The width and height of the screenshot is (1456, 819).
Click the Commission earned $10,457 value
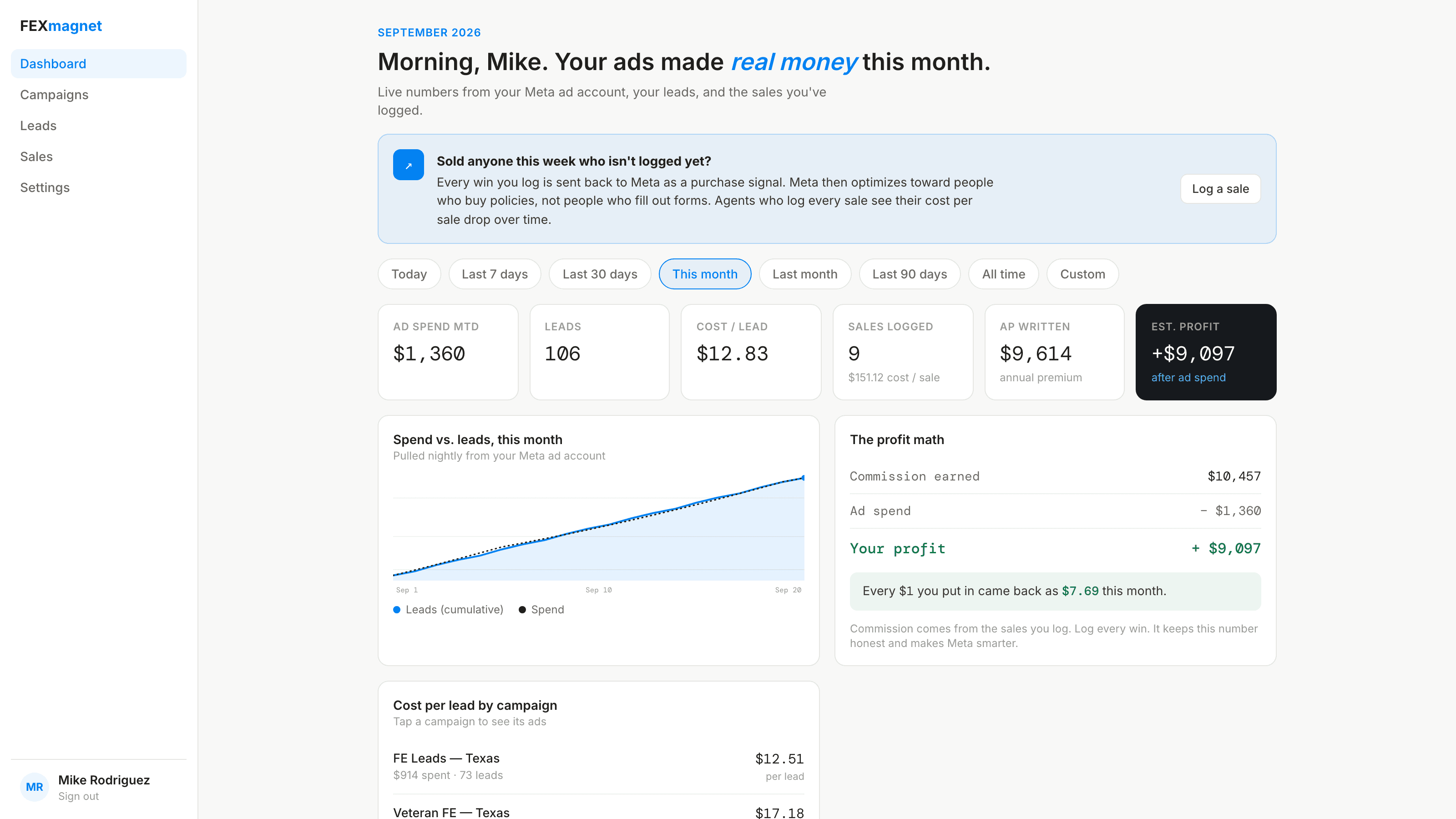point(1234,476)
